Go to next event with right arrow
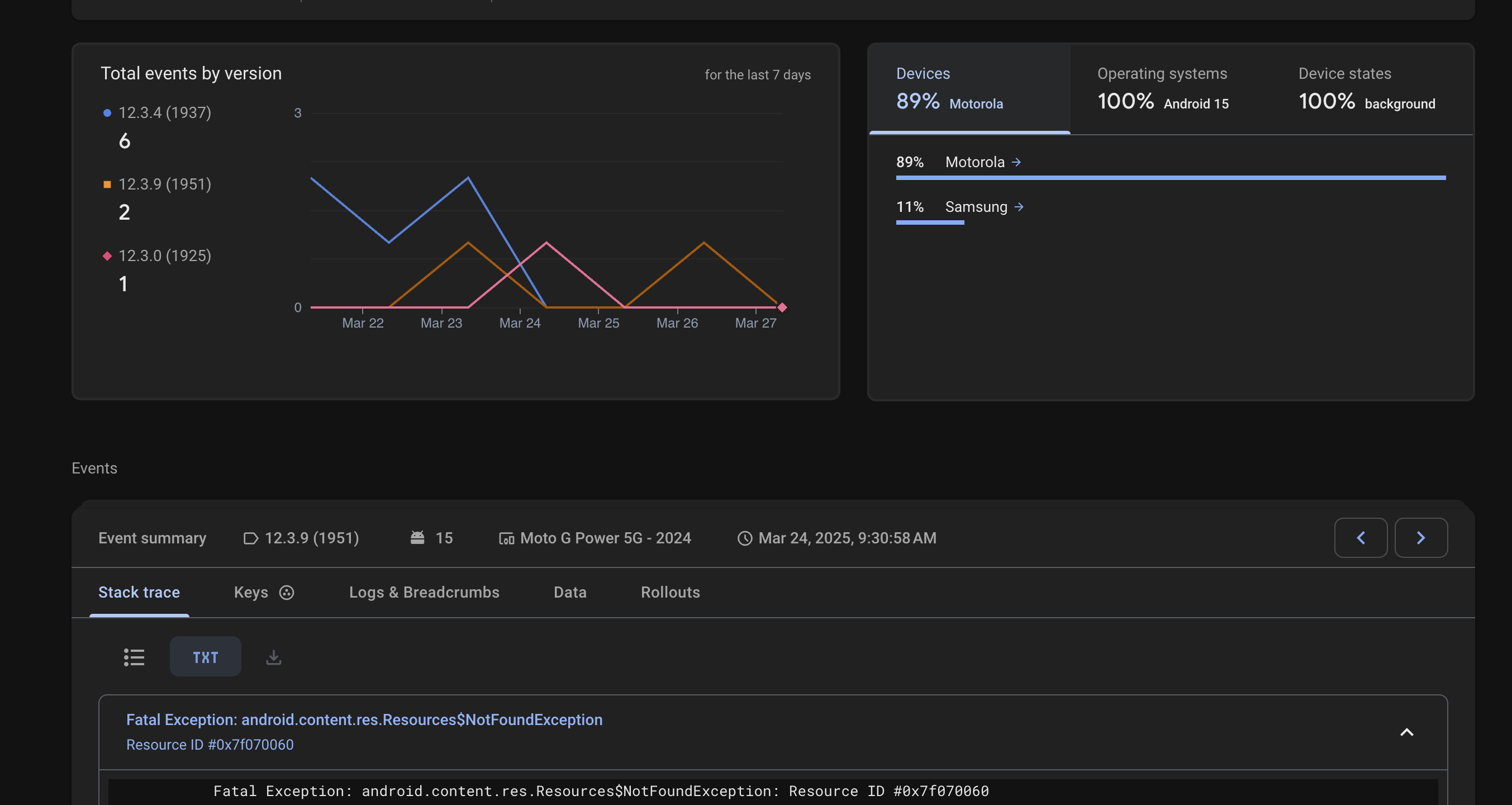Viewport: 1512px width, 805px height. [1420, 538]
